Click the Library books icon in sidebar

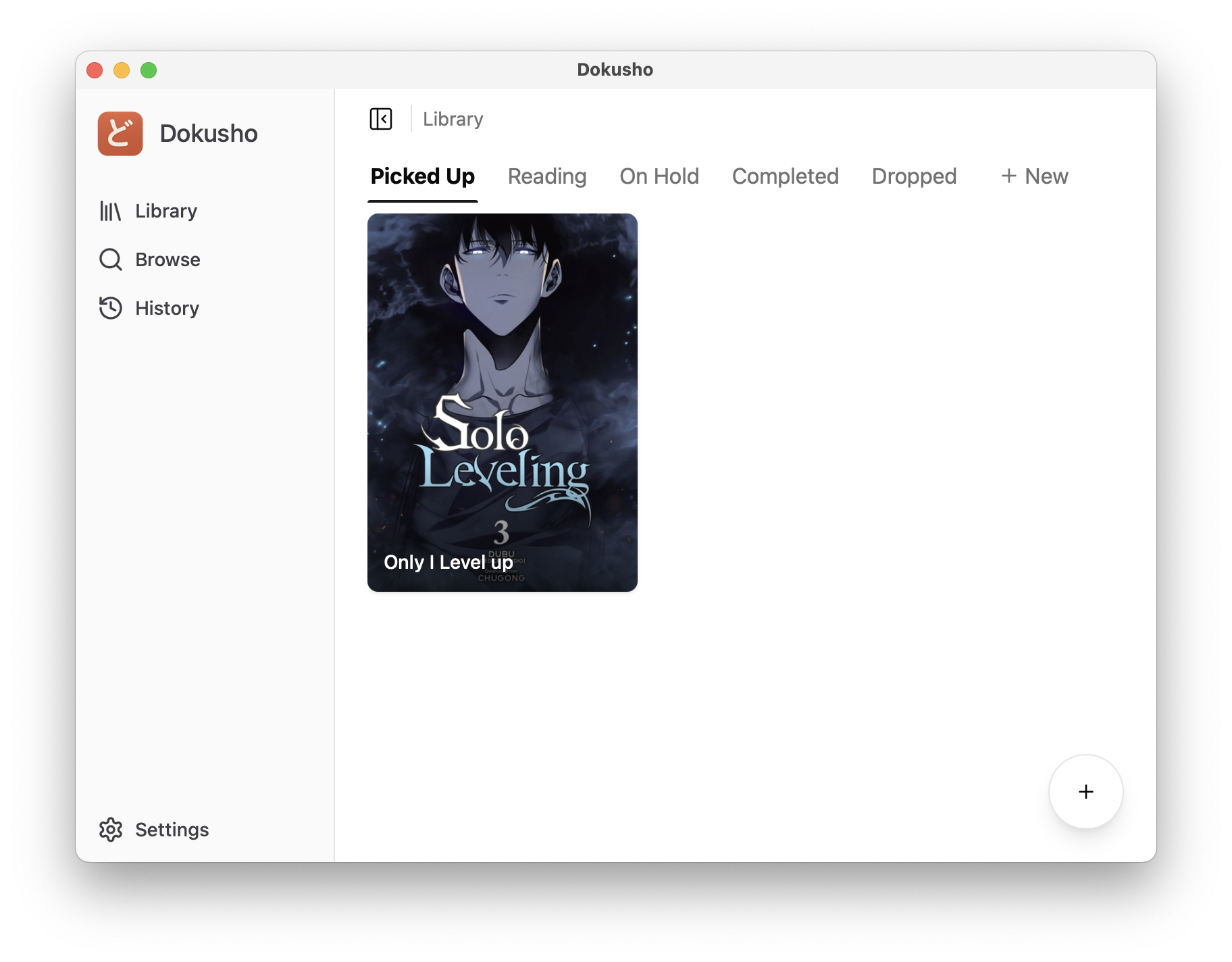point(110,211)
